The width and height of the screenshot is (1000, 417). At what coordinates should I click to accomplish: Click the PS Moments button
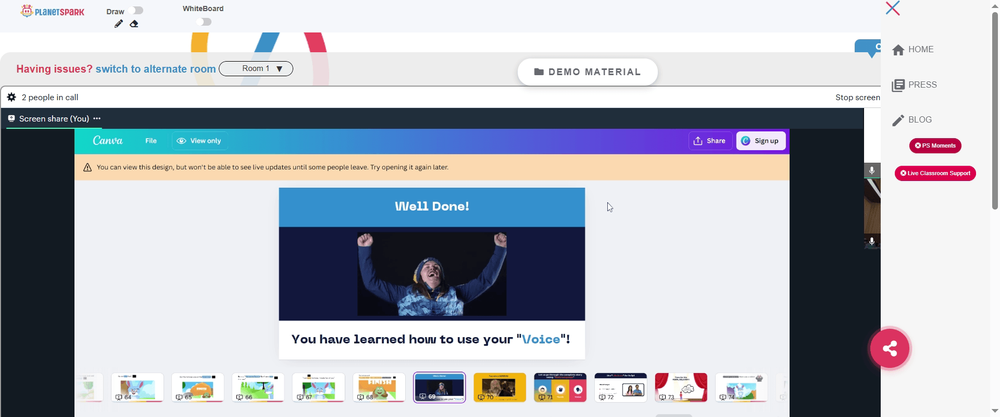coord(935,146)
